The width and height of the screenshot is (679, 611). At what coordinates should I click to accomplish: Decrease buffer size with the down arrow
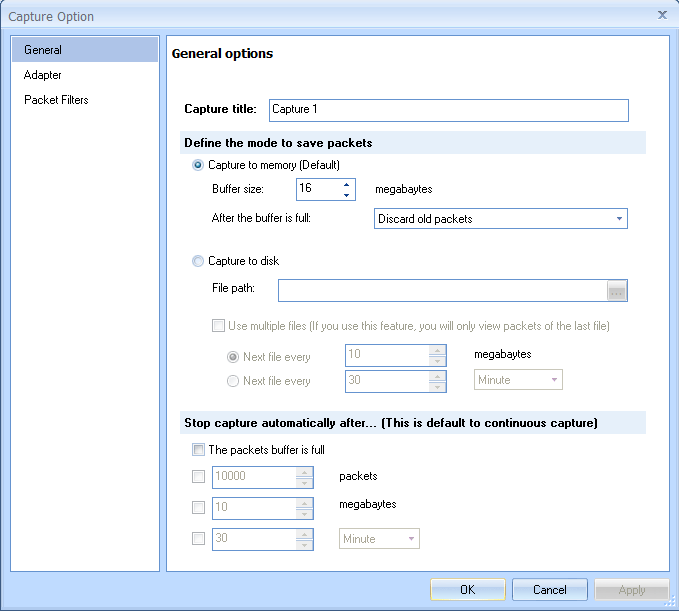tap(346, 195)
